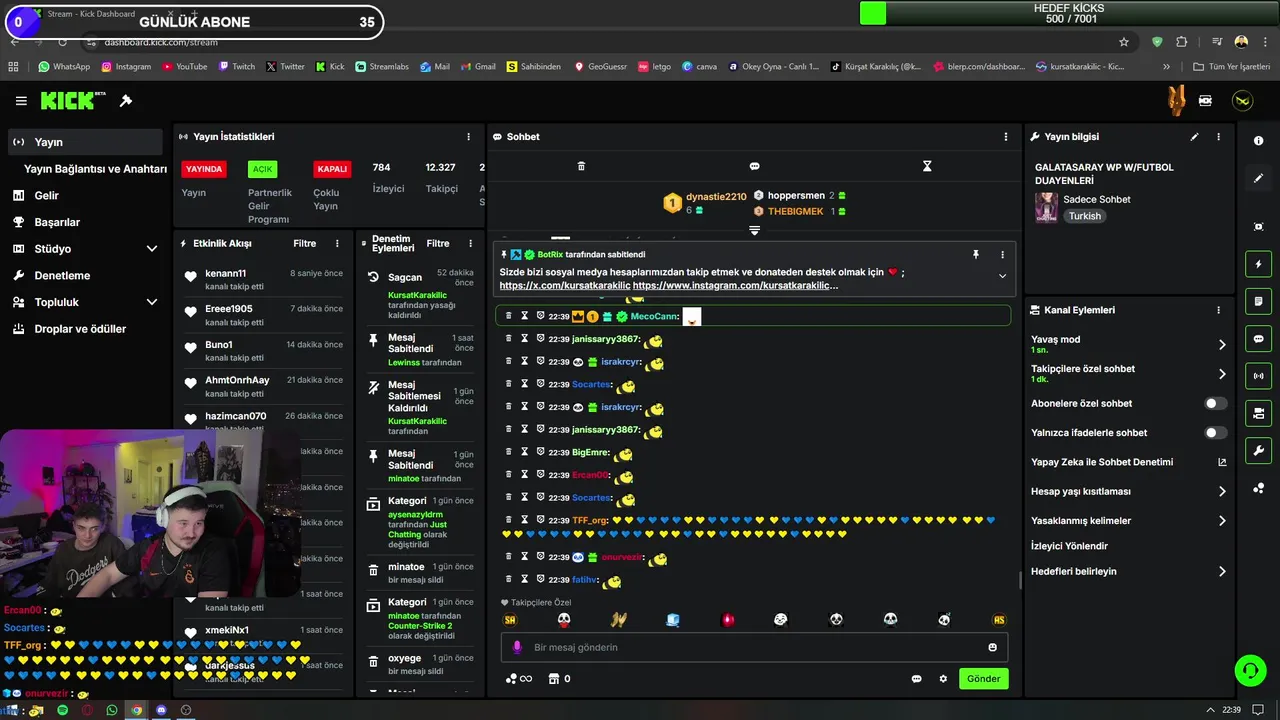Open Hedefleri belirleyin arrow
1280x720 pixels.
click(x=1222, y=571)
